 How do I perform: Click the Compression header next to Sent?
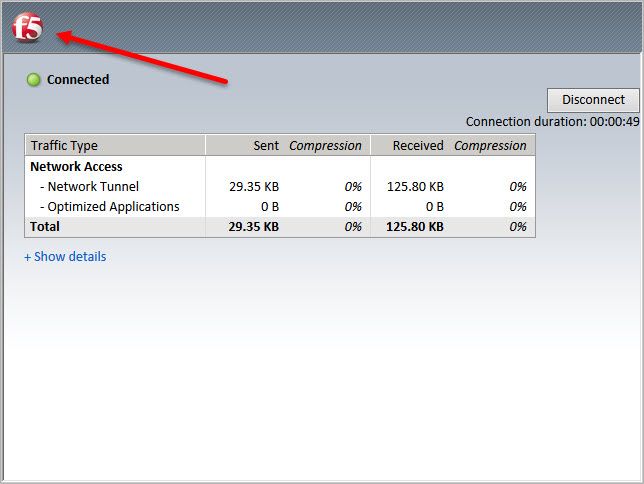point(325,145)
